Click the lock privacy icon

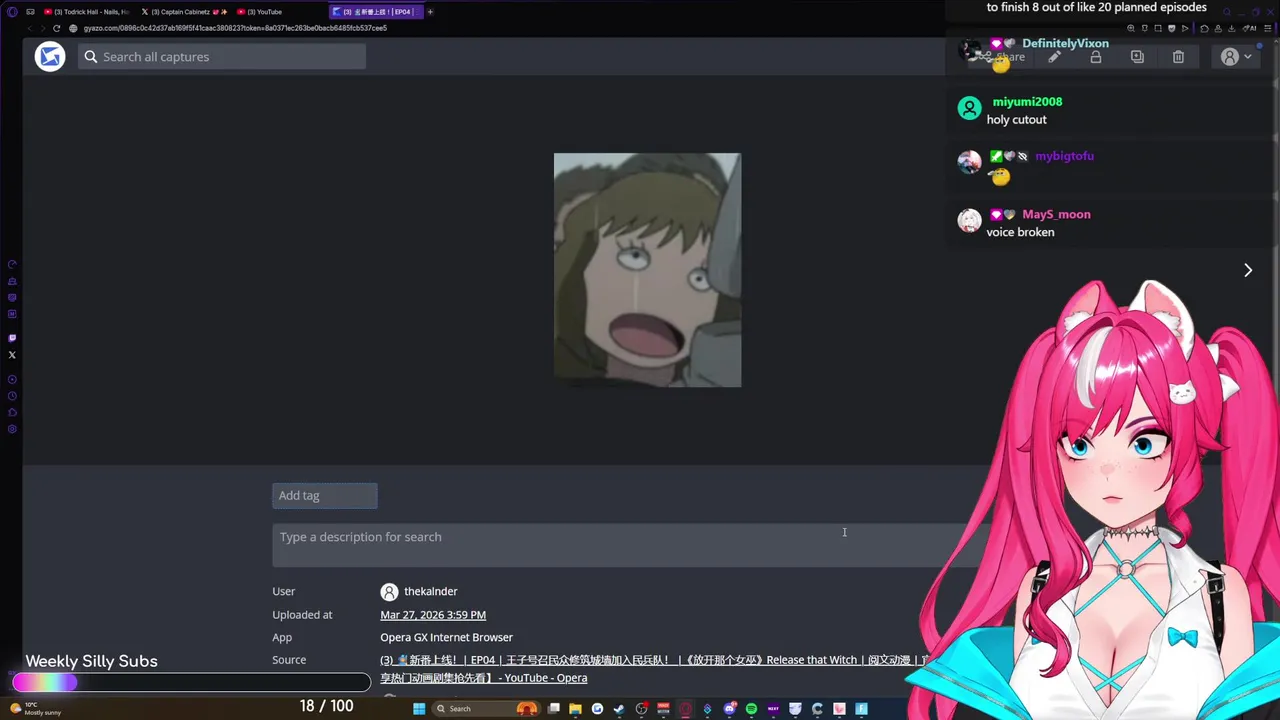tap(1096, 57)
